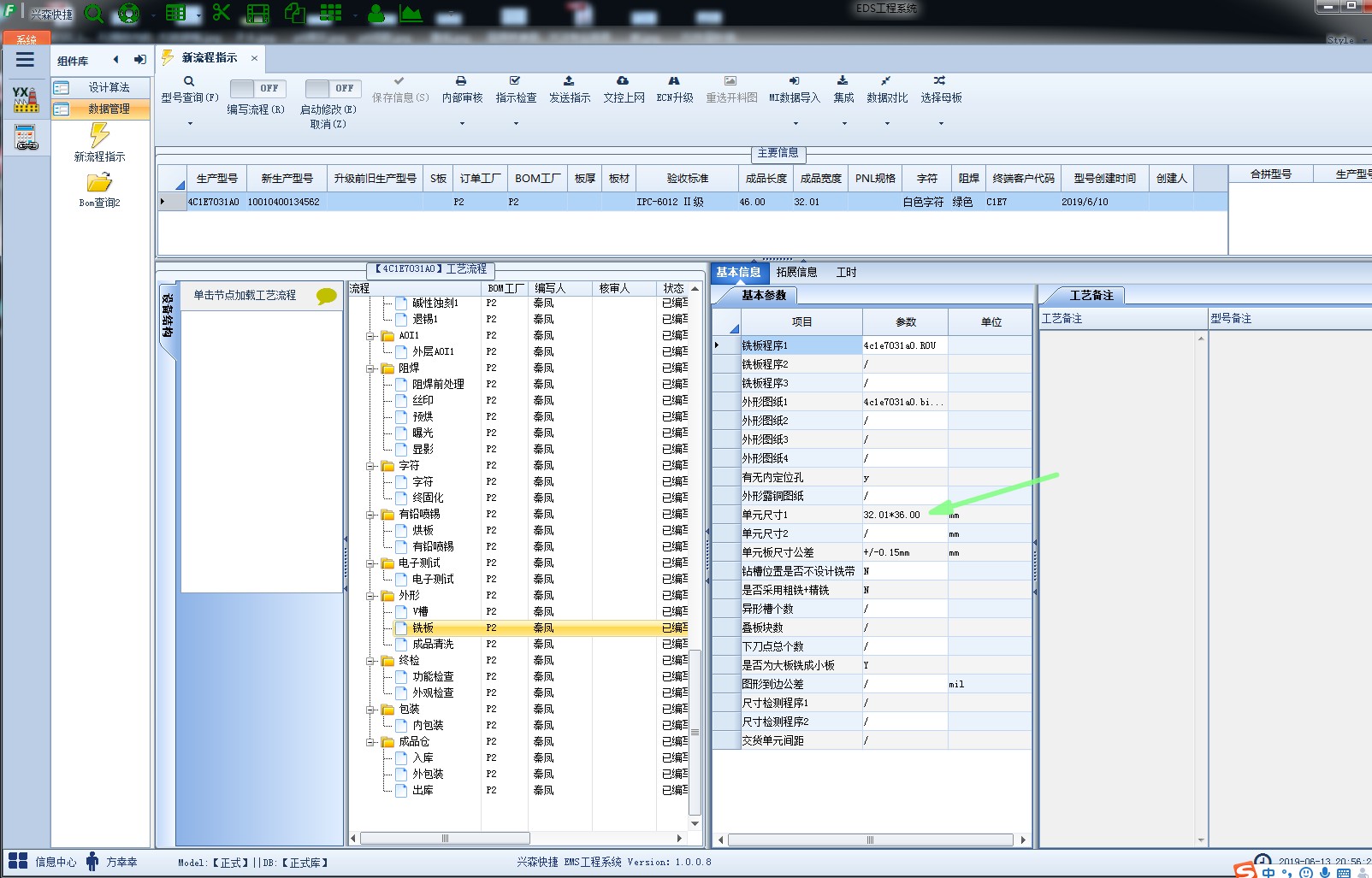1372x878 pixels.
Task: Click 选择母板 shuffle button
Action: coord(941,90)
